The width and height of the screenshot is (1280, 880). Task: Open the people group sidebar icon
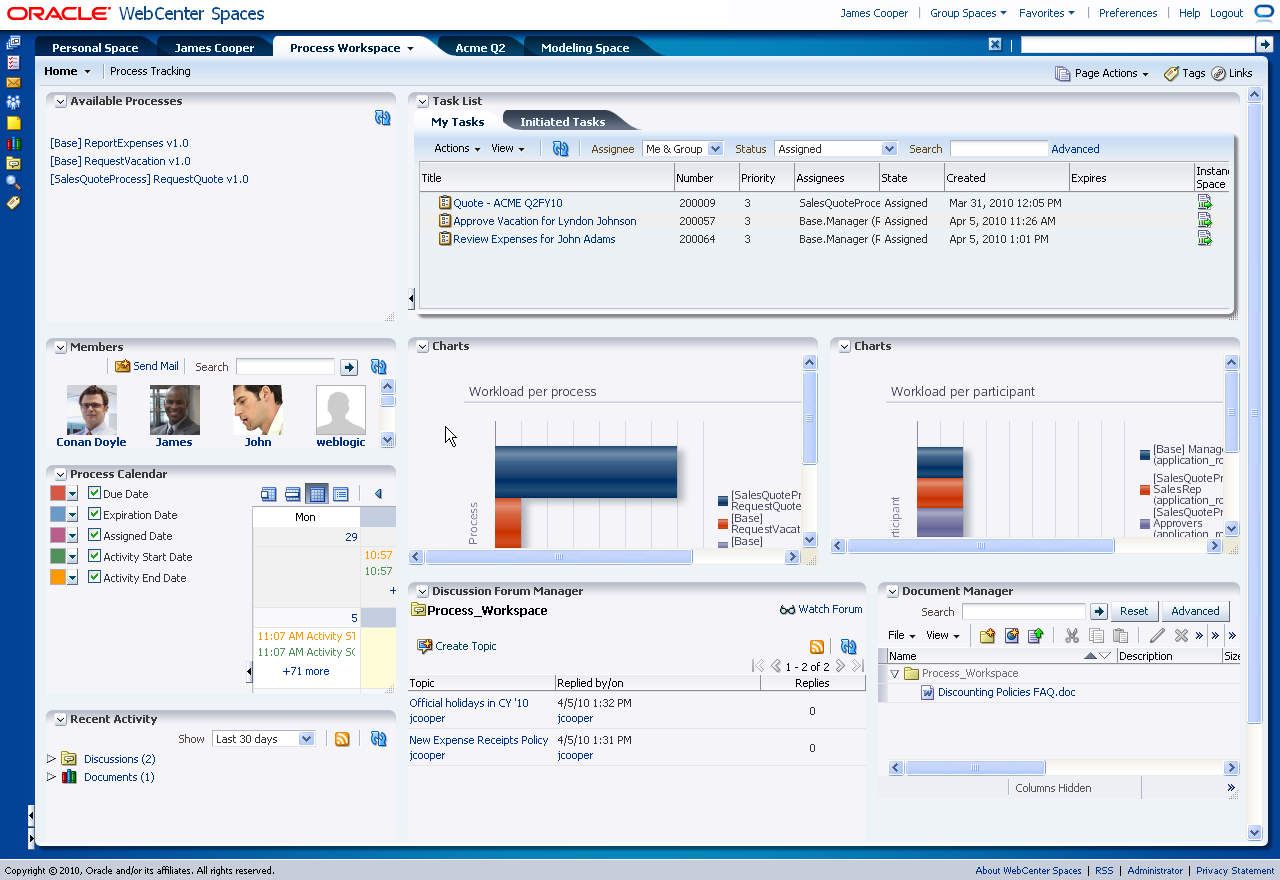pos(13,102)
